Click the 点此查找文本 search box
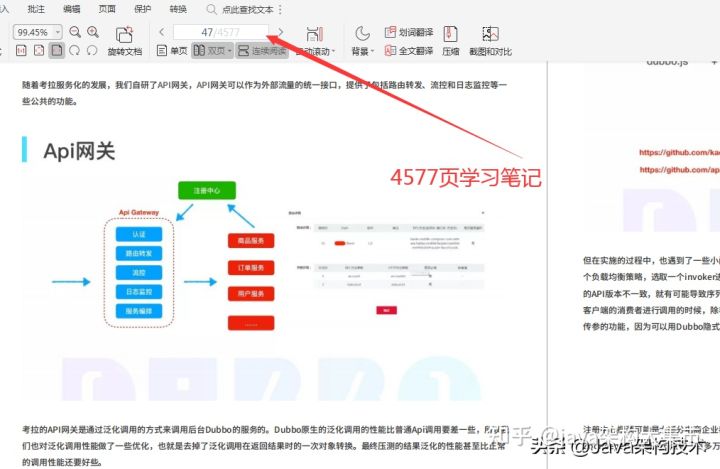Viewport: 720px width, 469px height. coord(240,10)
